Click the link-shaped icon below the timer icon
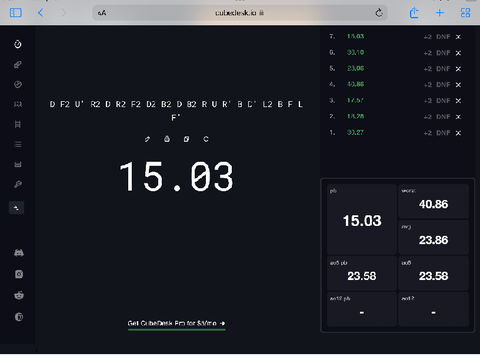 click(x=18, y=64)
